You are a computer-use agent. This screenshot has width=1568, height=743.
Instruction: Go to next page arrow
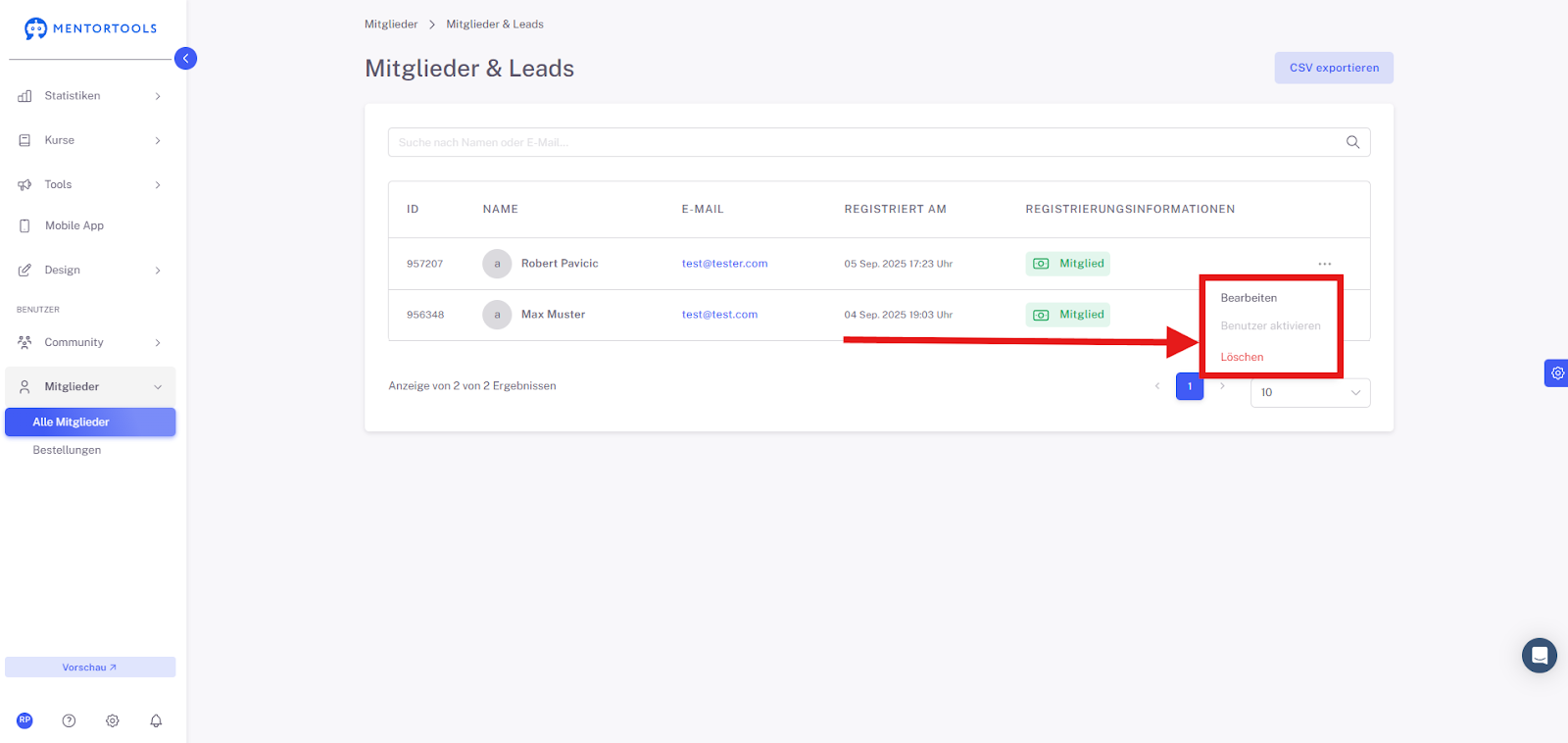point(1222,386)
